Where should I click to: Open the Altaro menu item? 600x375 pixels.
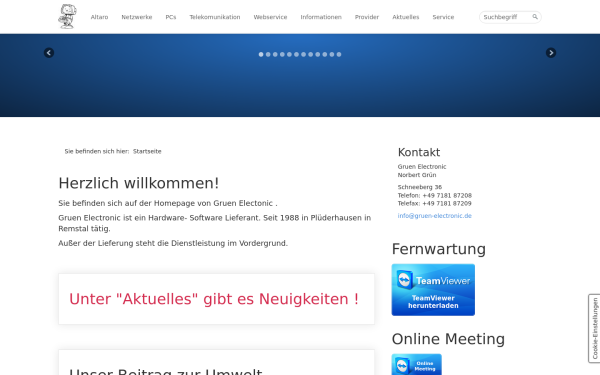[99, 17]
